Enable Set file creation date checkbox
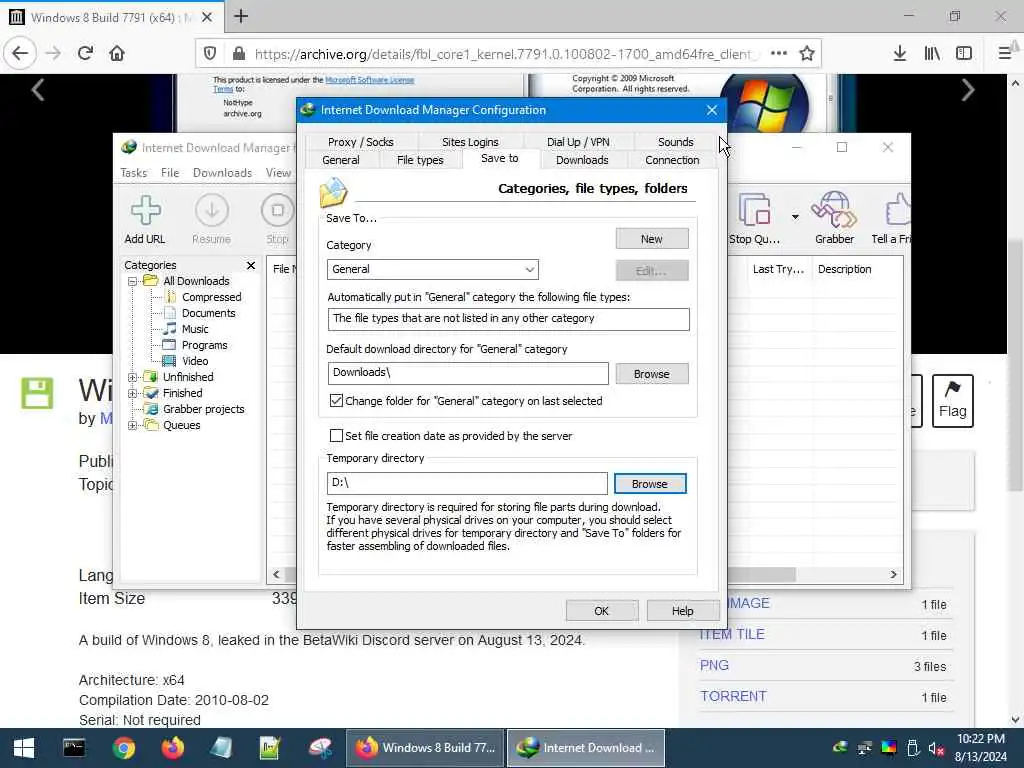Image resolution: width=1024 pixels, height=768 pixels. (336, 436)
